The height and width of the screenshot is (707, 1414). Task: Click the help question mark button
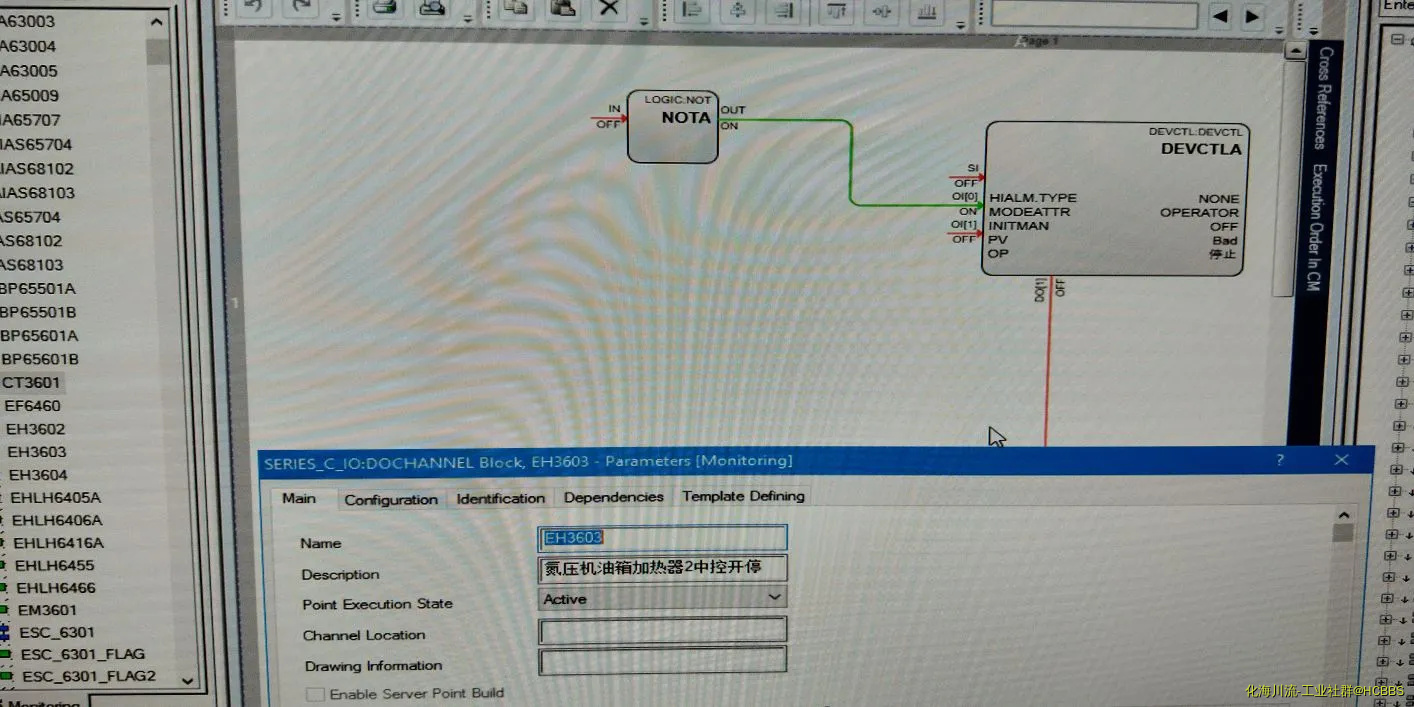point(1280,460)
